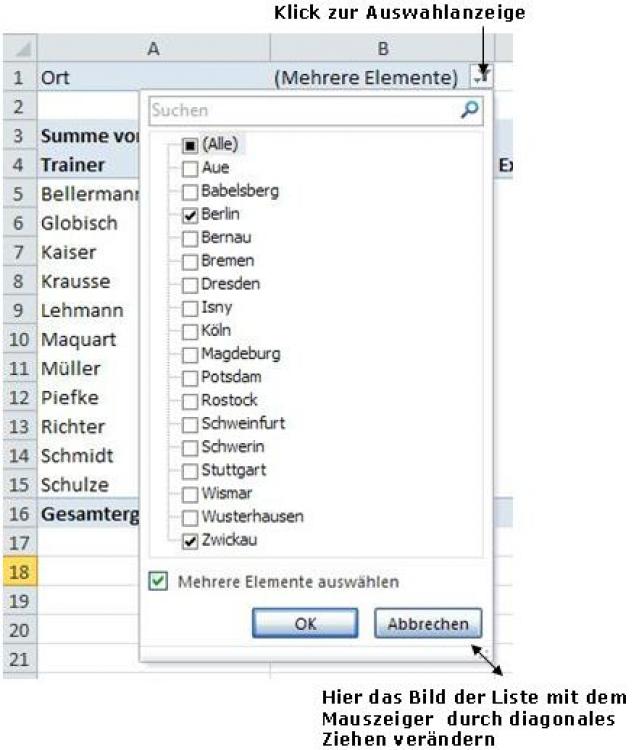Click the search magnifier icon
Screen dimensions: 639x750
click(x=469, y=111)
